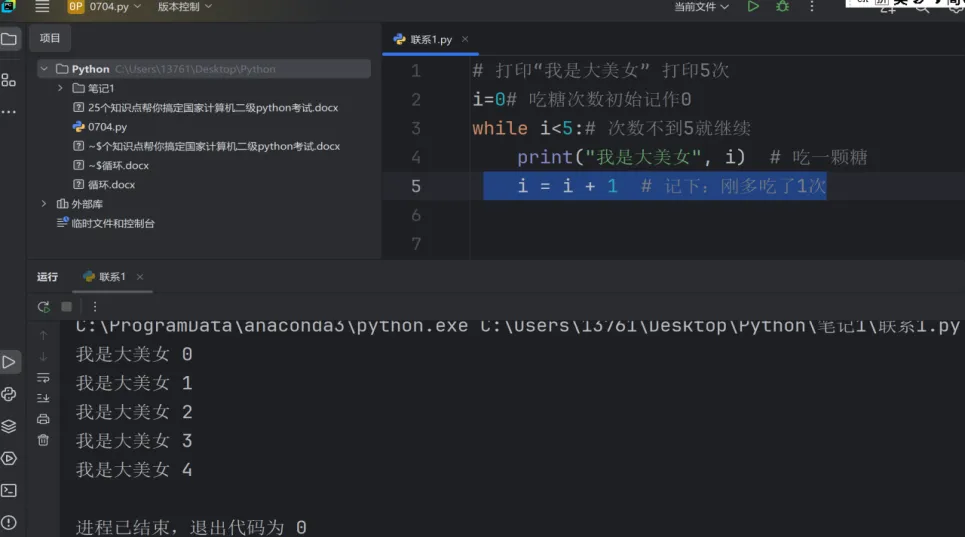The height and width of the screenshot is (537, 966).
Task: Expand the 笔记1 folder
Action: coord(60,88)
